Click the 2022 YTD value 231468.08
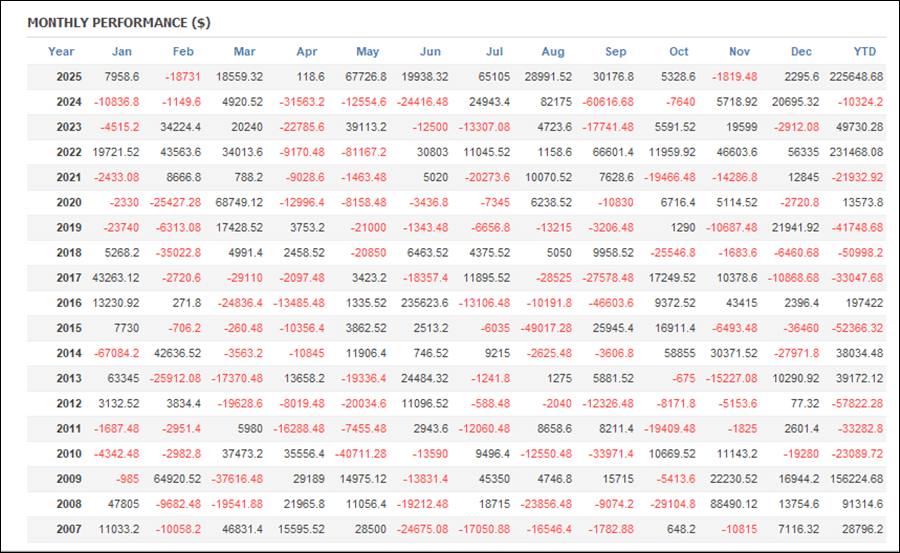The width and height of the screenshot is (900, 553). (856, 152)
